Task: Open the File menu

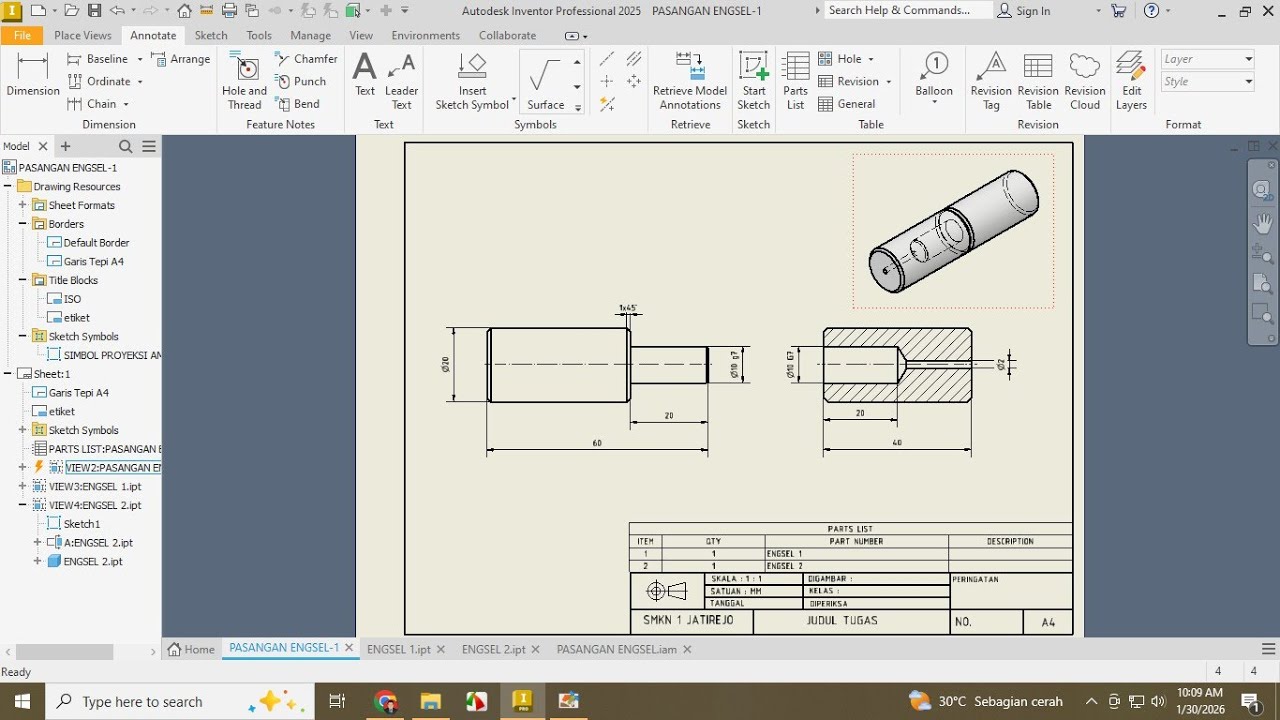Action: 22,35
